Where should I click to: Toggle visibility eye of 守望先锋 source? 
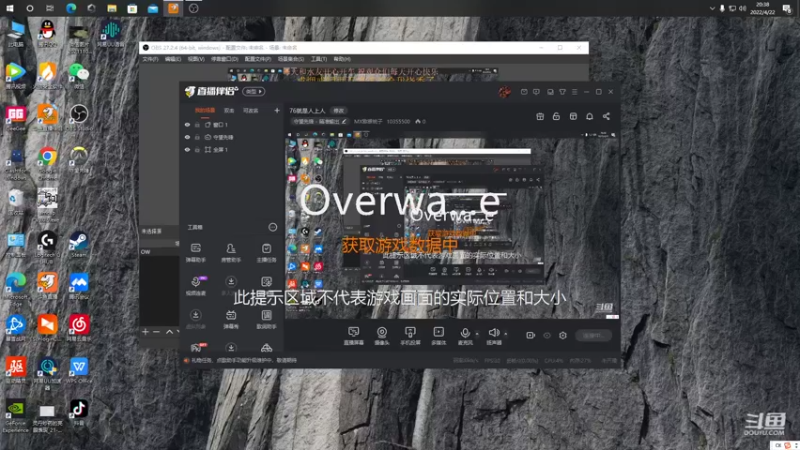coord(187,137)
